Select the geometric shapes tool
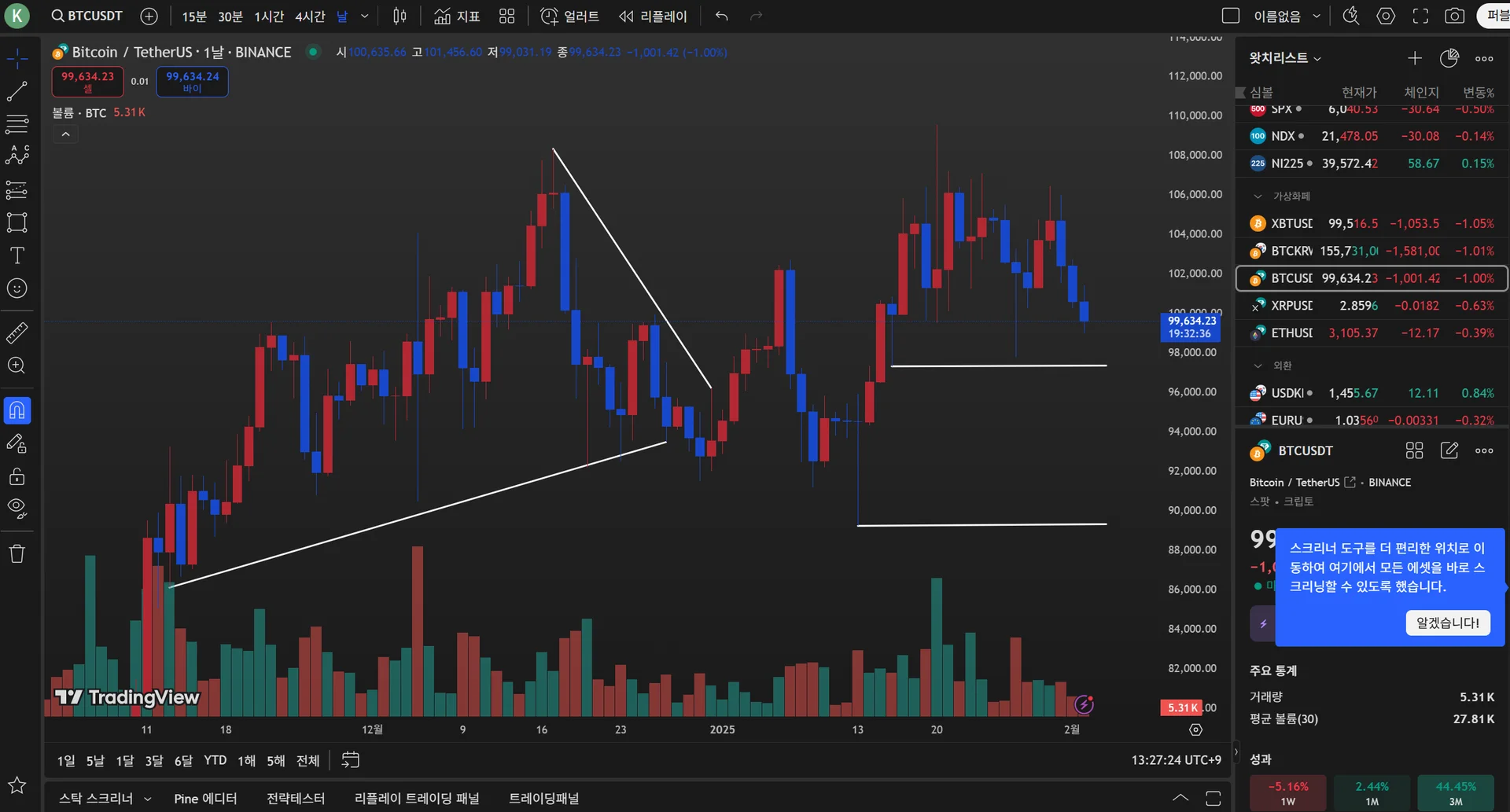 point(17,222)
